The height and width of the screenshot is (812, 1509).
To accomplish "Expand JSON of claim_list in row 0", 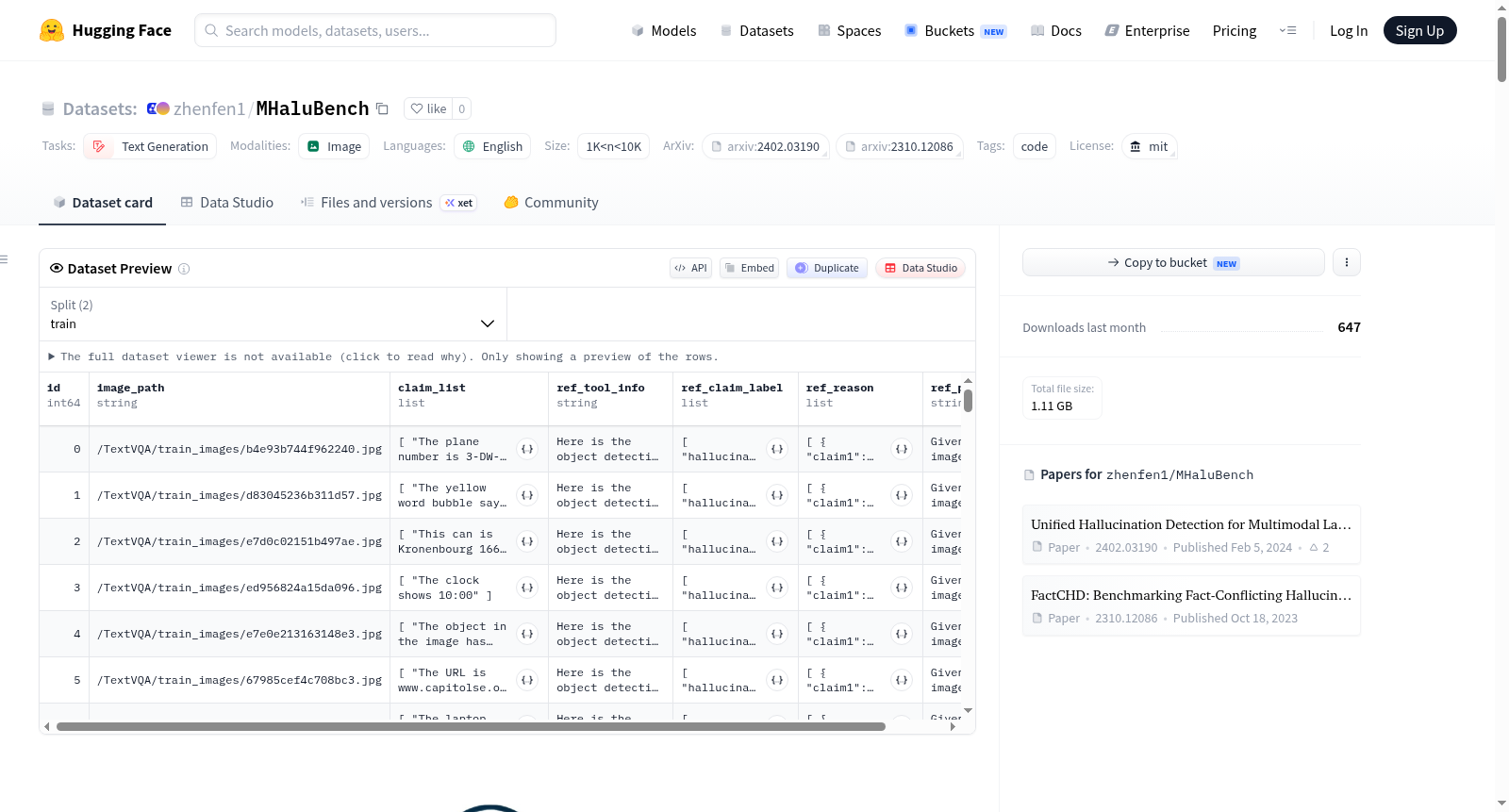I will click(527, 449).
